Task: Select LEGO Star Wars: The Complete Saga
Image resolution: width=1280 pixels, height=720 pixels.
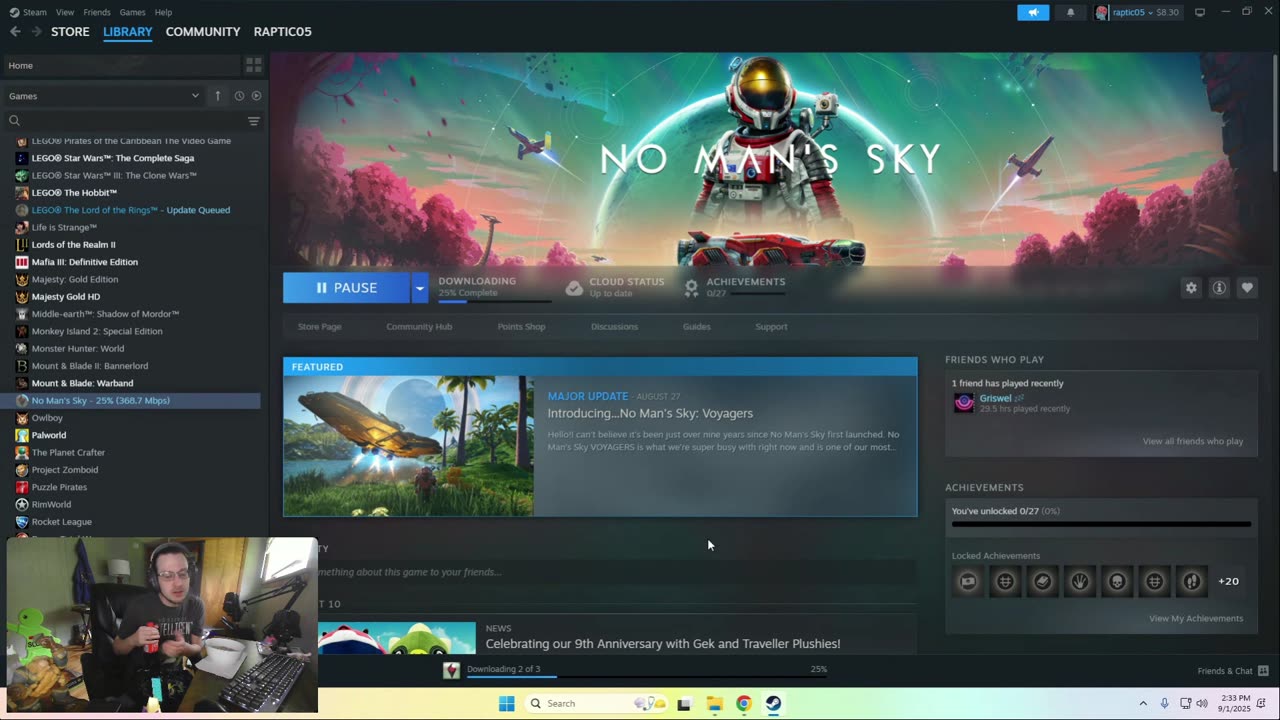Action: [x=113, y=158]
